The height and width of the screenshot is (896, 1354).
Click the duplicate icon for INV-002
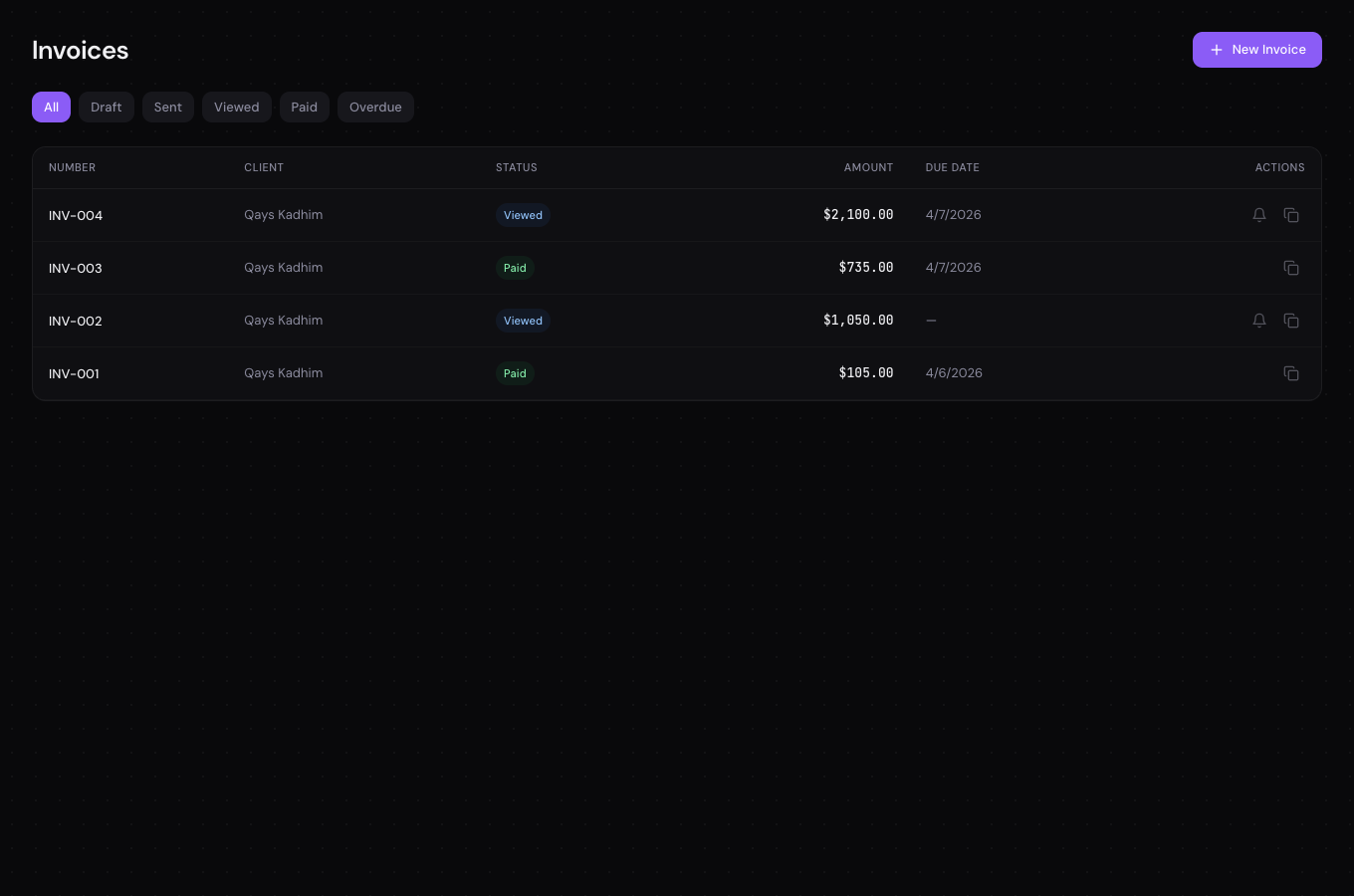point(1291,321)
